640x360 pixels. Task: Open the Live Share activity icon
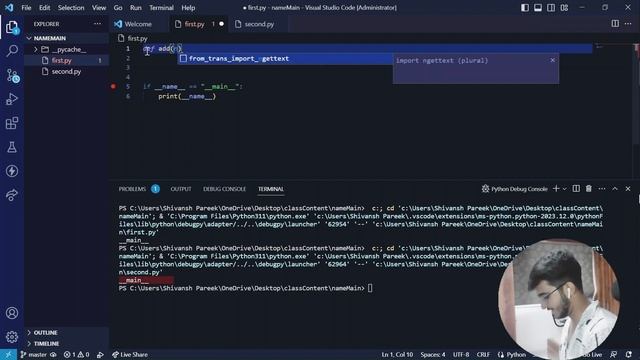(x=12, y=195)
